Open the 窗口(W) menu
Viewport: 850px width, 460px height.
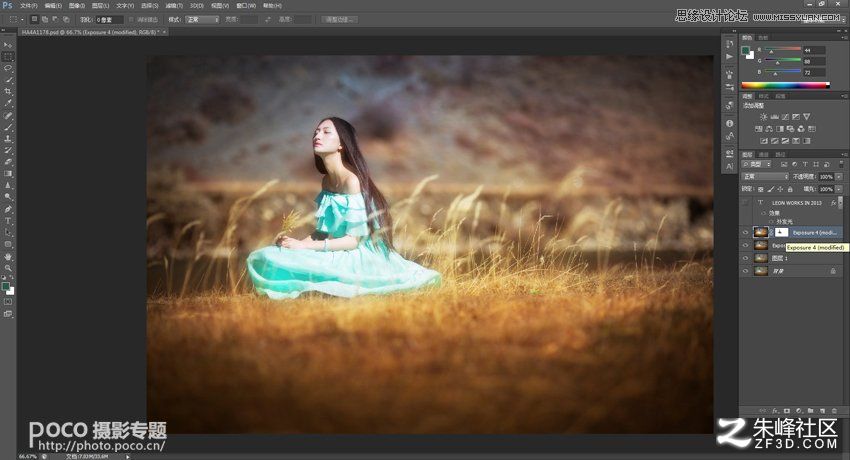pyautogui.click(x=246, y=5)
